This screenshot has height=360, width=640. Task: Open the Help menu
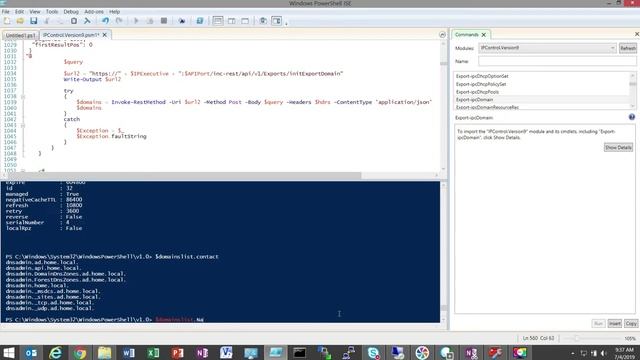coord(114,11)
